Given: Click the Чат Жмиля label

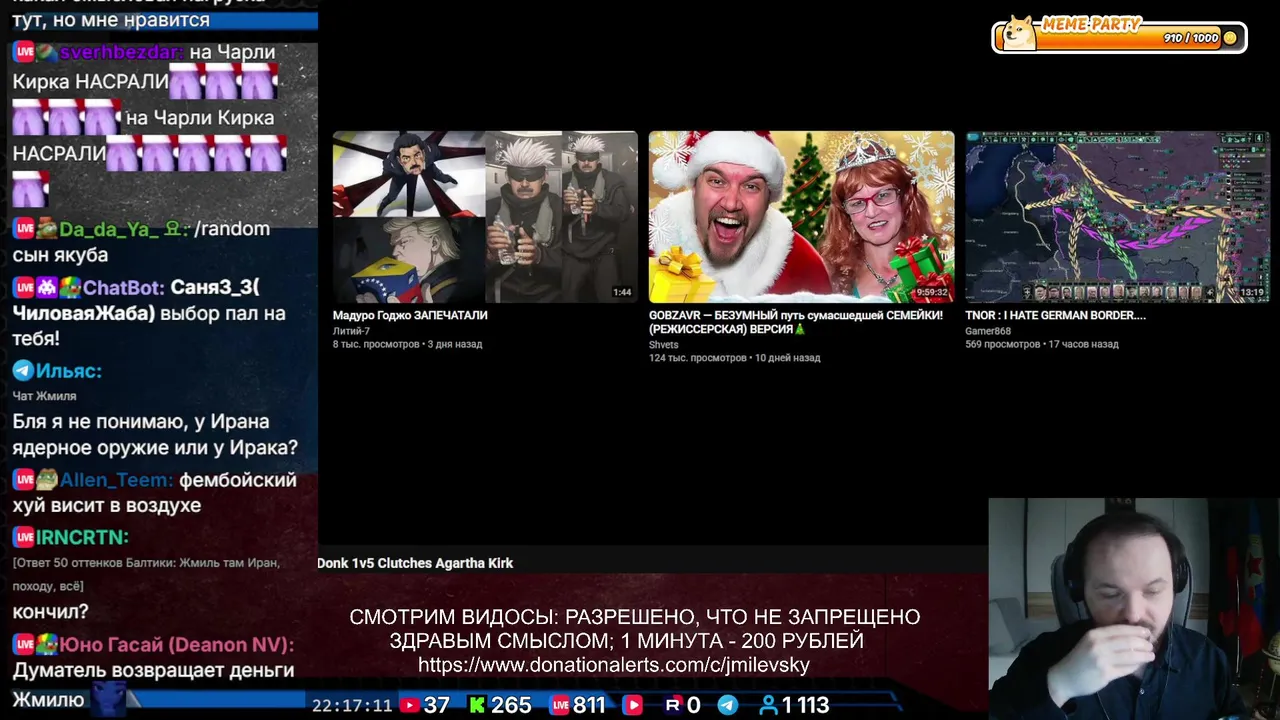Looking at the screenshot, I should (44, 396).
